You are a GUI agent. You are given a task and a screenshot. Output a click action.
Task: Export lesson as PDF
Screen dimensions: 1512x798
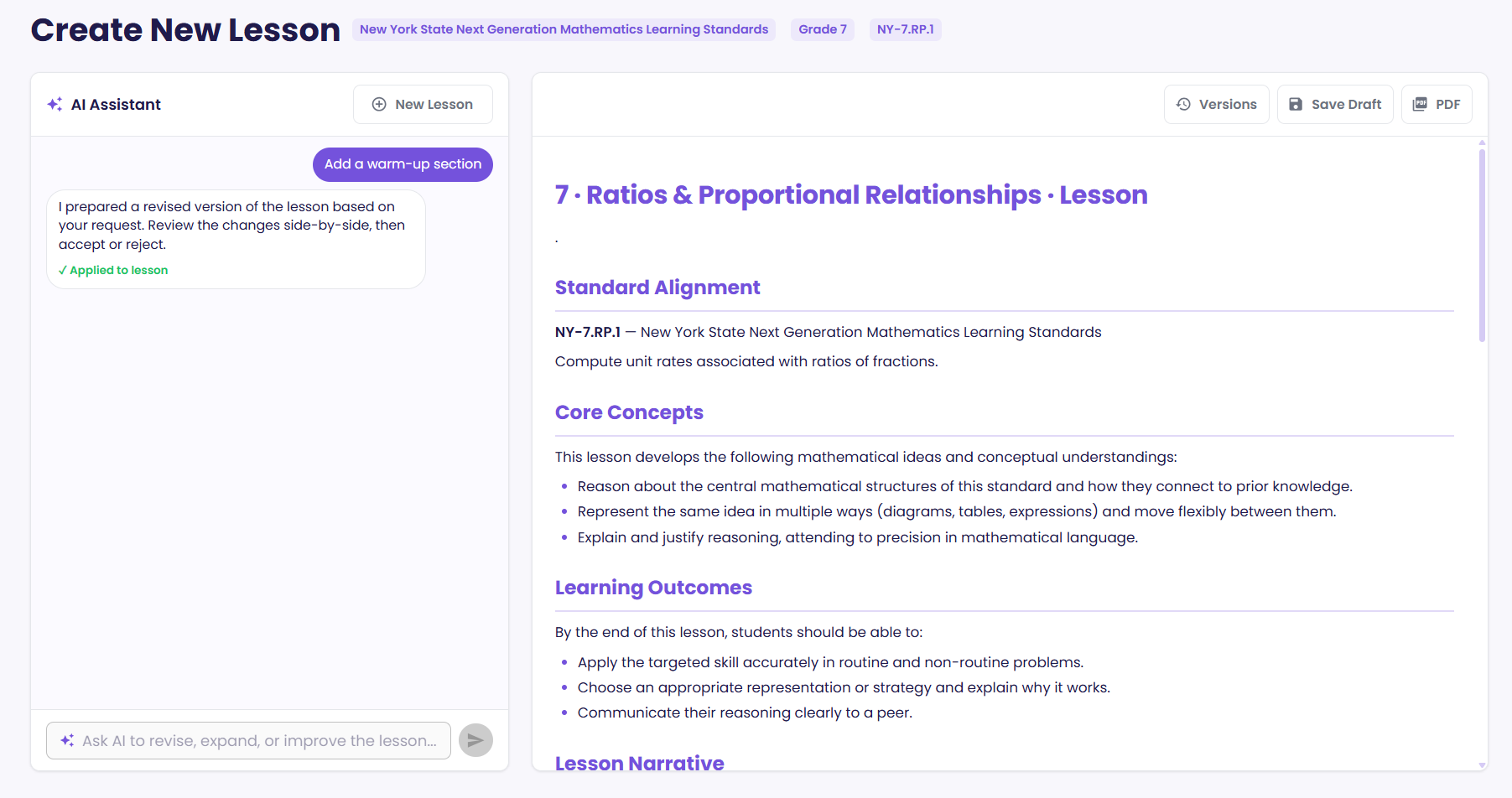click(x=1437, y=104)
